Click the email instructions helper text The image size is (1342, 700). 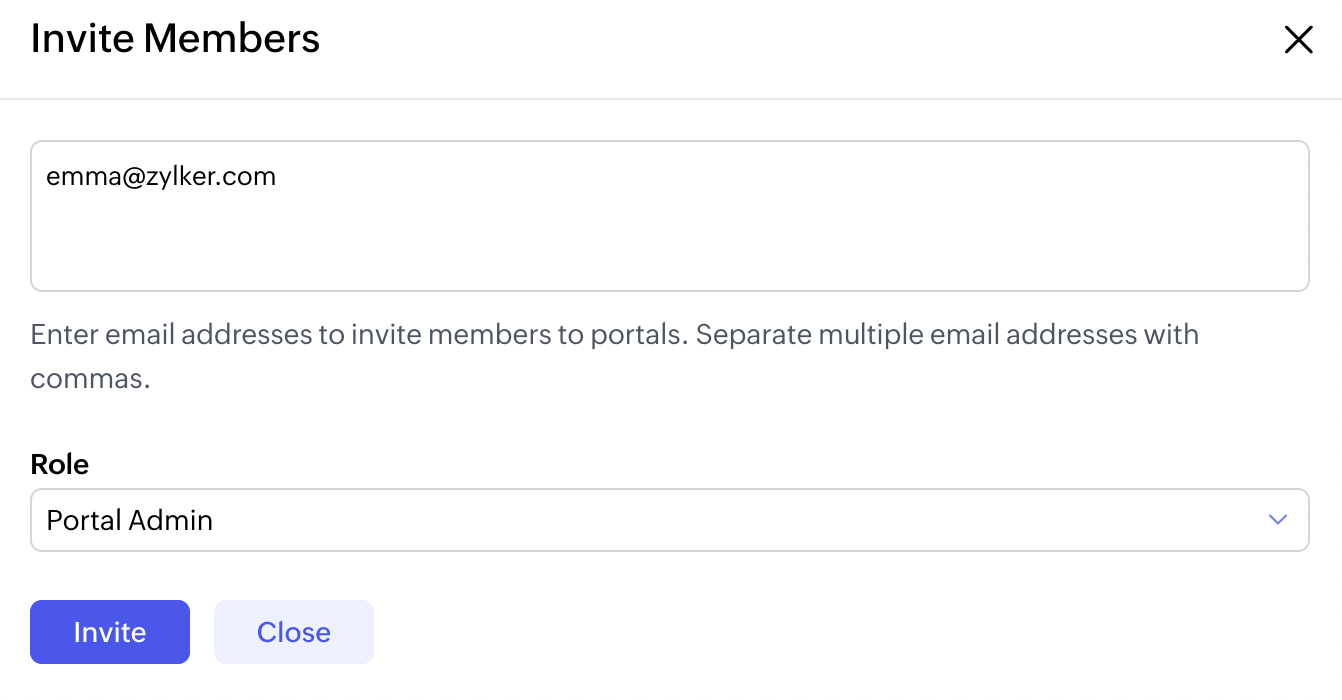click(614, 334)
